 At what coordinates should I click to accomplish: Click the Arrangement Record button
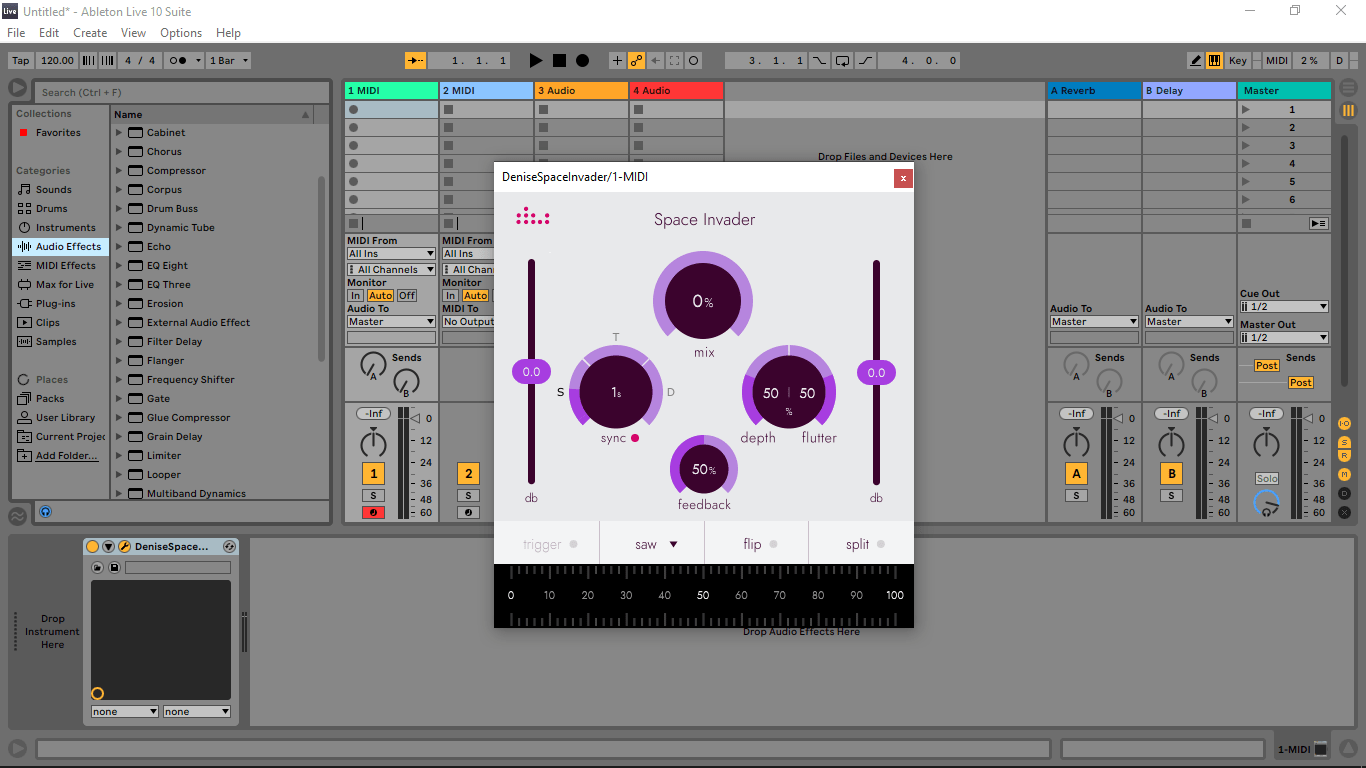point(582,61)
